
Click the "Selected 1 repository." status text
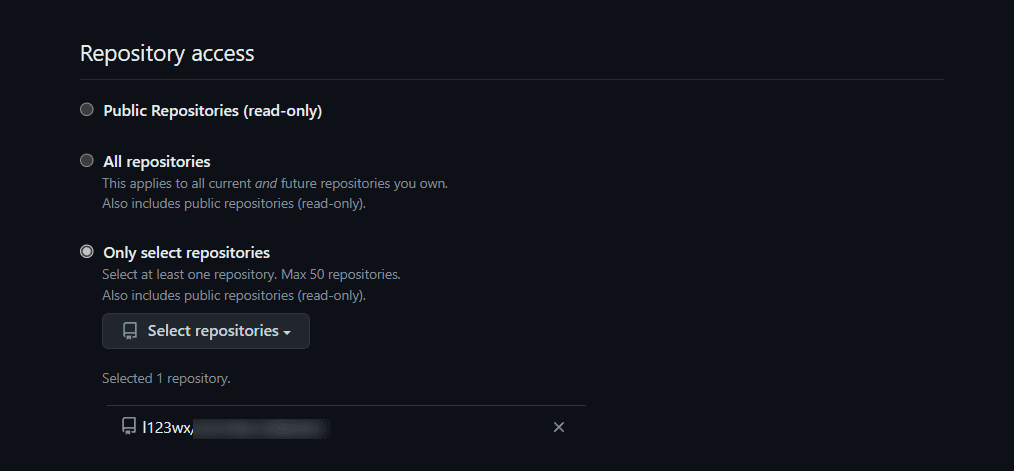[166, 379]
